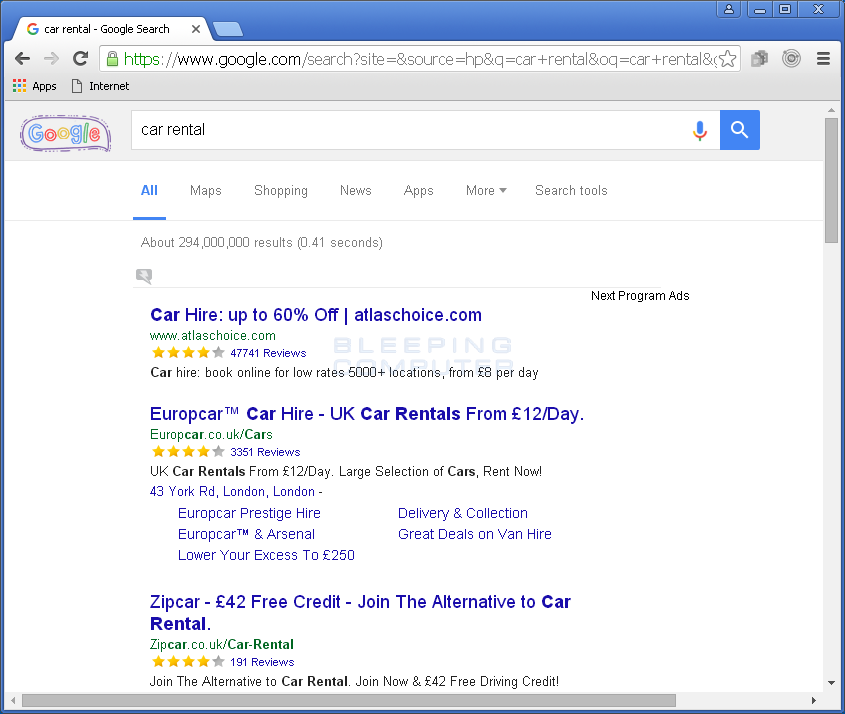Image resolution: width=845 pixels, height=714 pixels.
Task: Click the Chrome user profile button
Action: [729, 9]
